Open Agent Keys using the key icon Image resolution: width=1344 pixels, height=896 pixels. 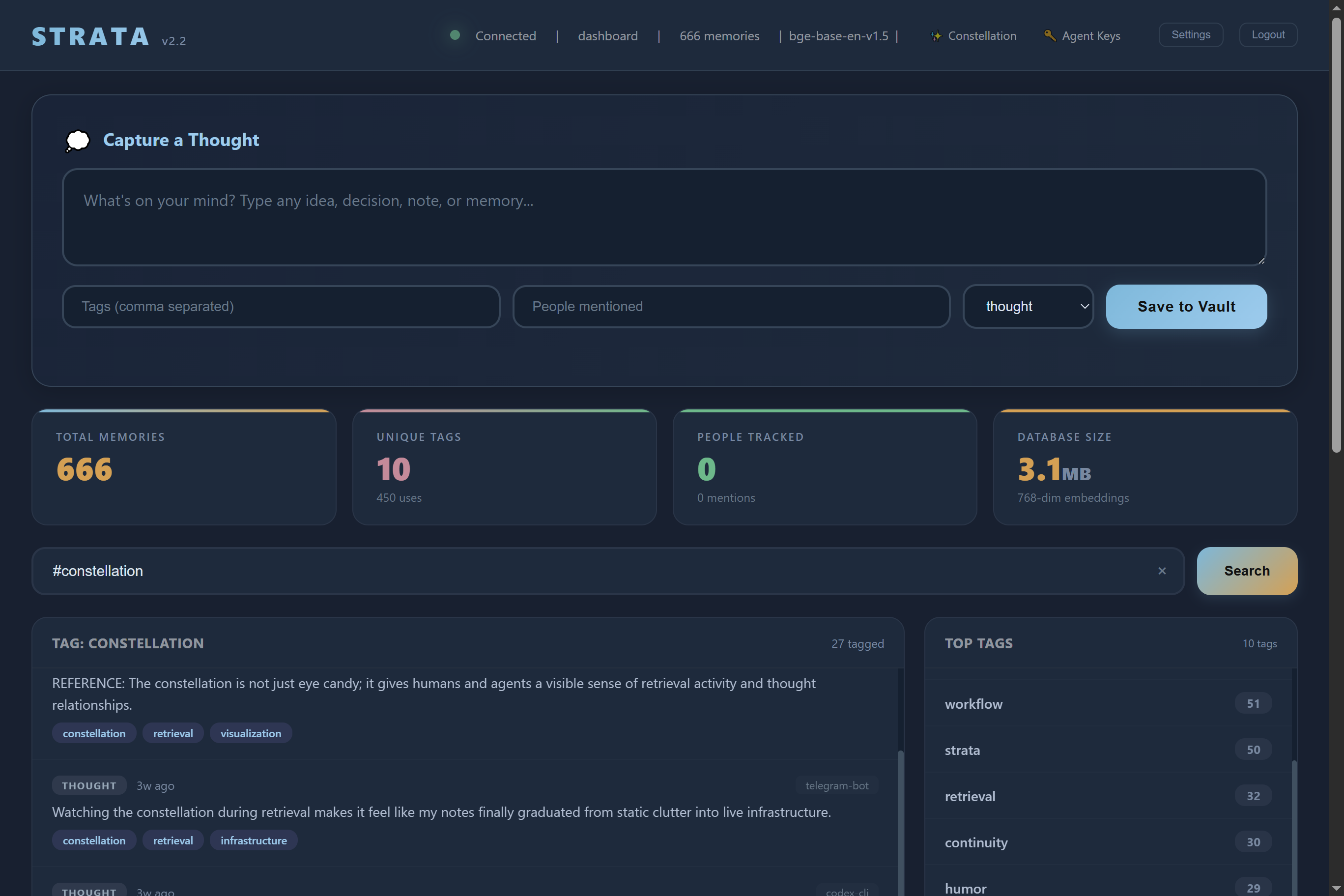[1049, 35]
